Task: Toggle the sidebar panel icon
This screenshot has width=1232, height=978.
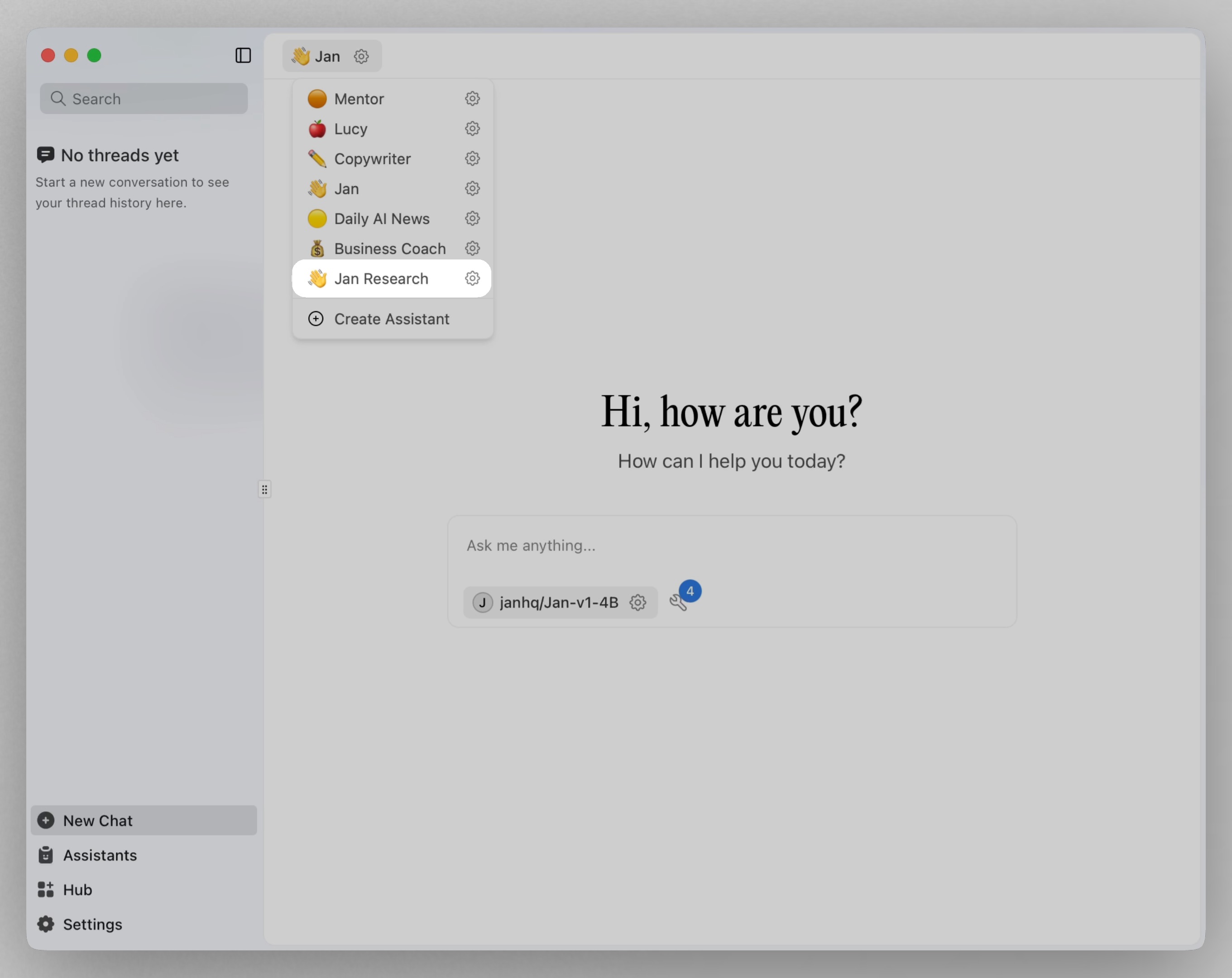Action: click(x=243, y=55)
